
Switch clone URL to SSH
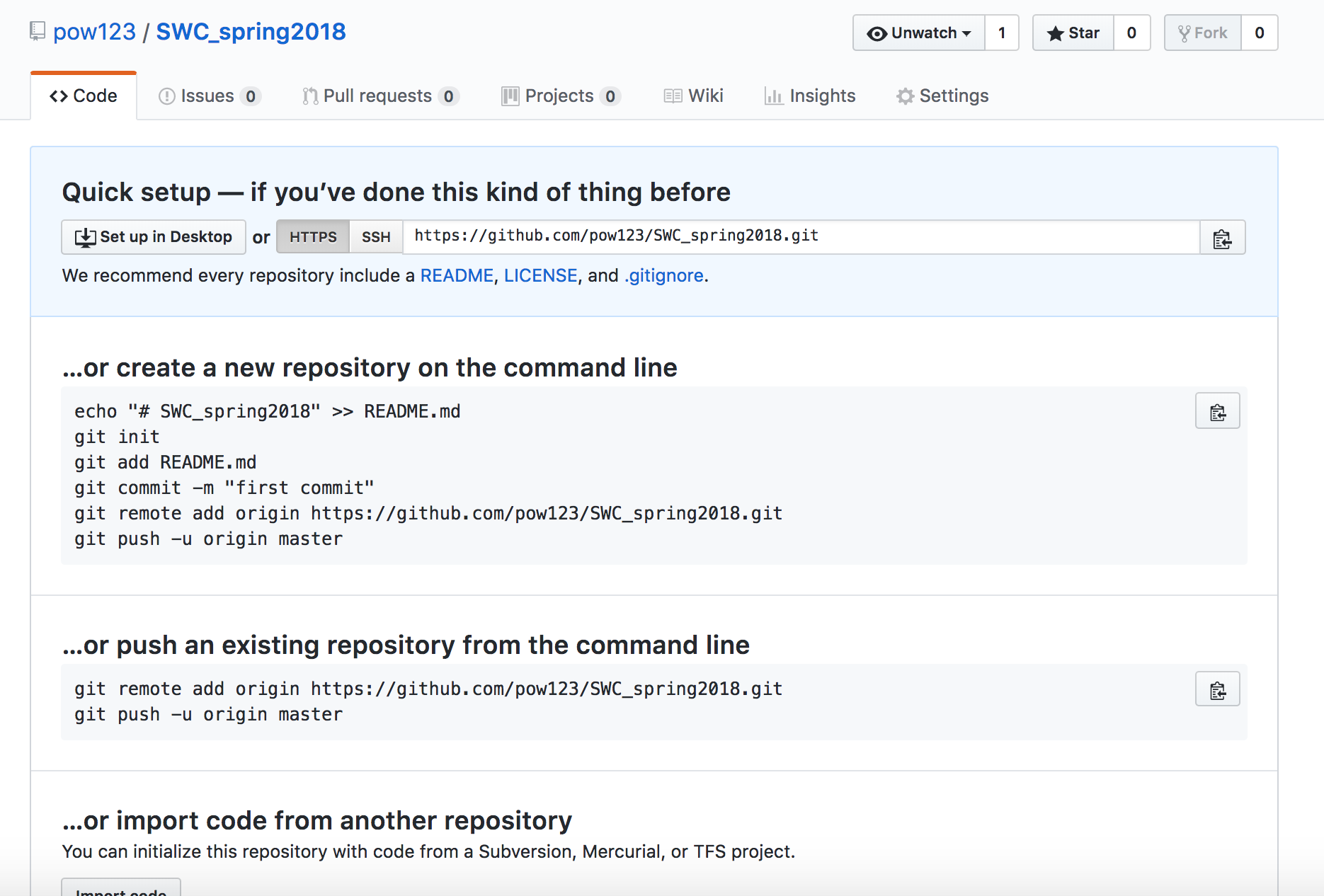coord(376,237)
